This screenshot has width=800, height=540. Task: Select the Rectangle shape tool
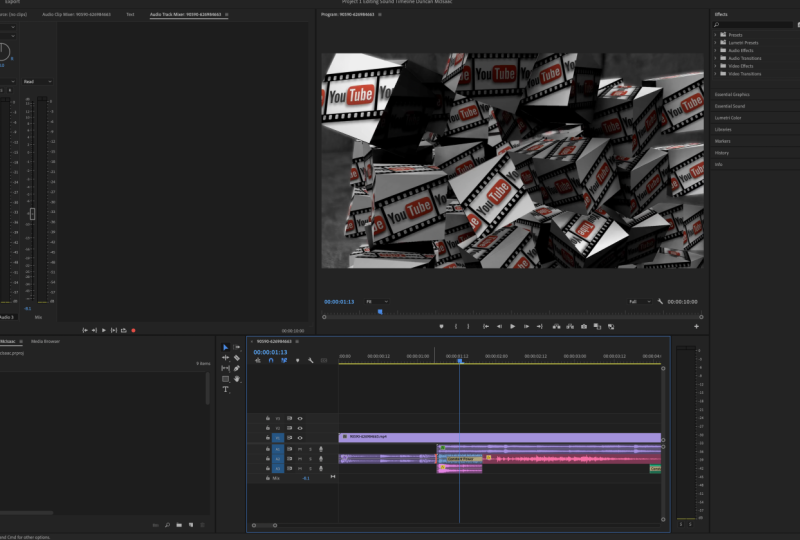226,379
